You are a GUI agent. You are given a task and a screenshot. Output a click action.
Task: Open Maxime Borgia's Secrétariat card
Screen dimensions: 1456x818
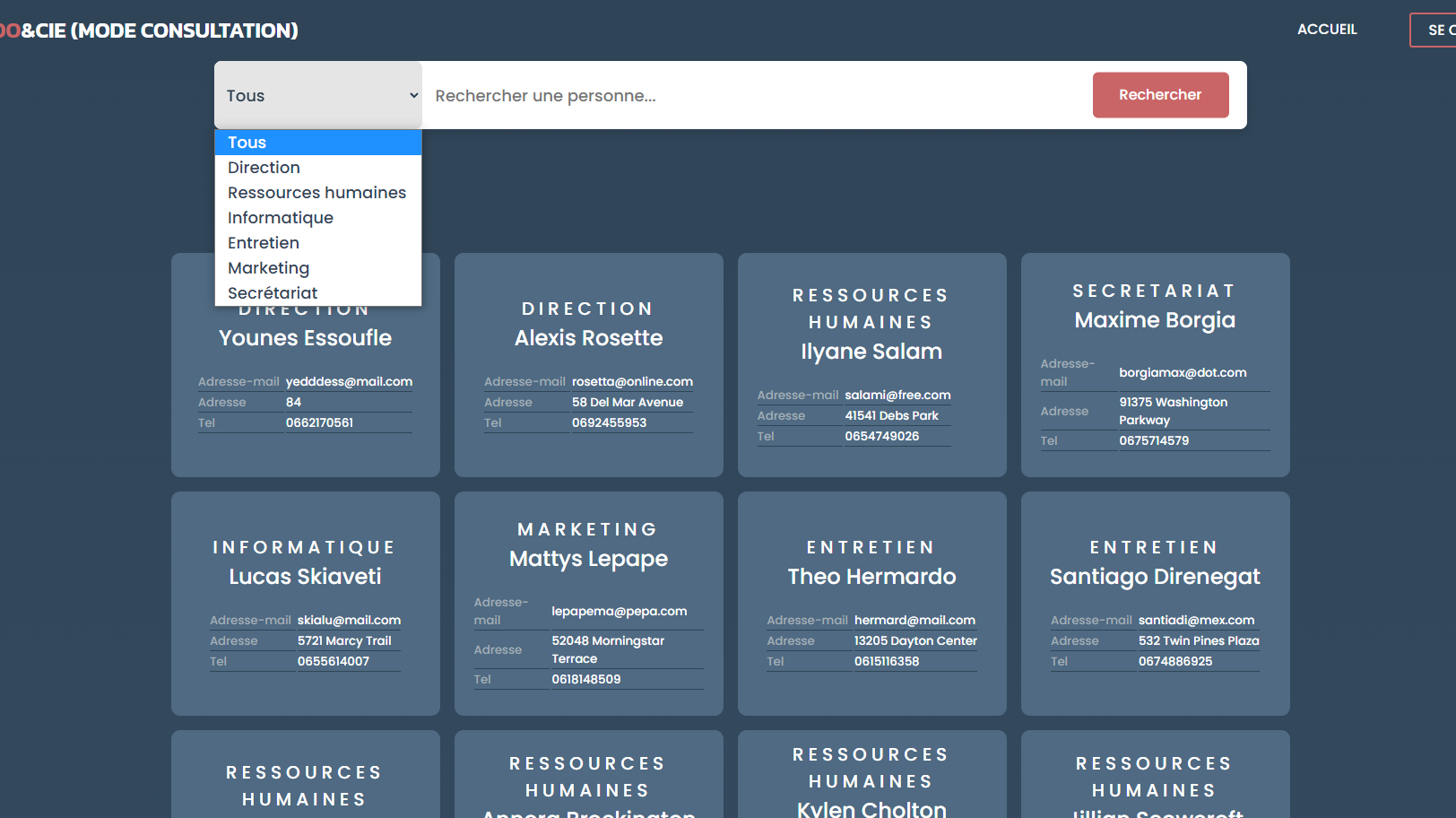click(x=1155, y=364)
